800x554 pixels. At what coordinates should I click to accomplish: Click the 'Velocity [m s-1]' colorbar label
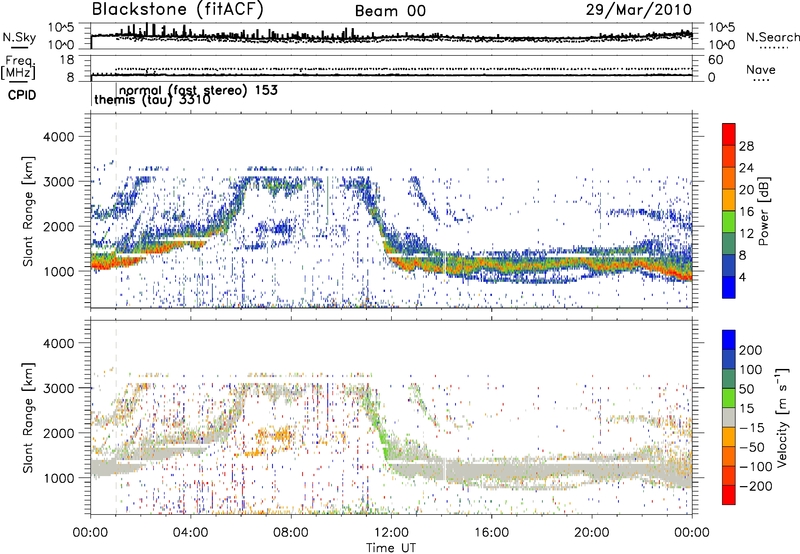click(781, 417)
